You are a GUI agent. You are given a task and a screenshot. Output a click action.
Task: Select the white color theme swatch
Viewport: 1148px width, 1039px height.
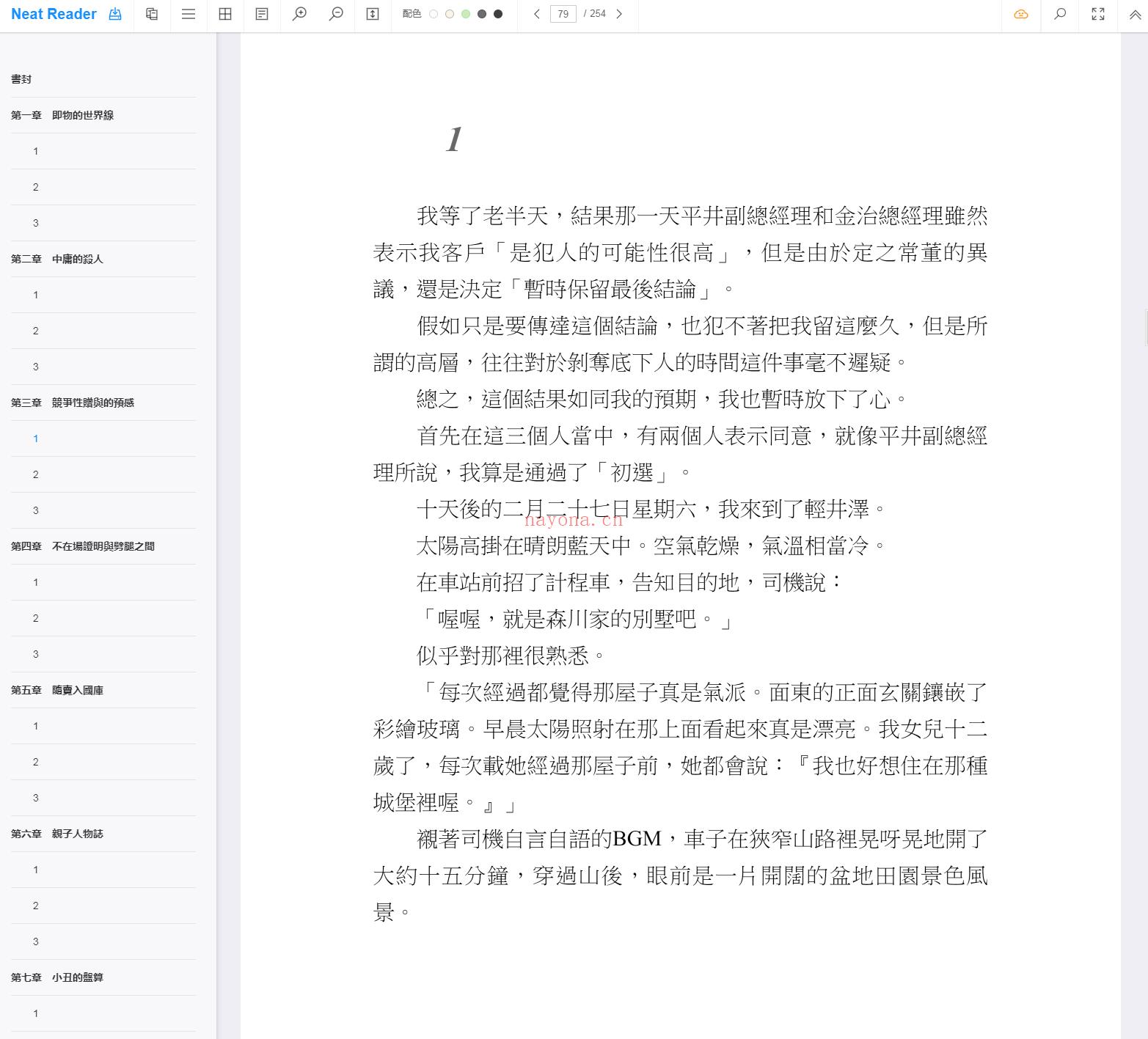tap(434, 14)
